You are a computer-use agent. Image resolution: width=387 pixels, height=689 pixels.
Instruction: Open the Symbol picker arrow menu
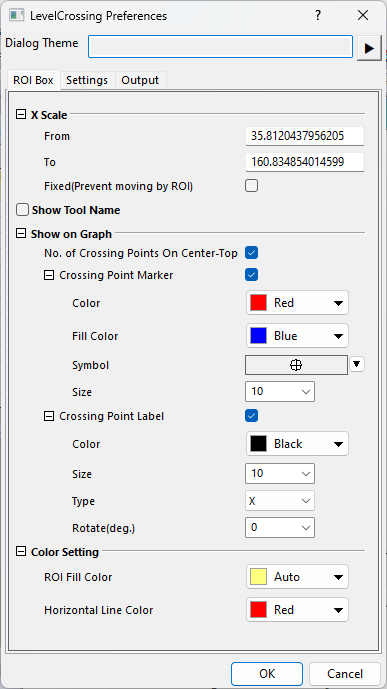[357, 364]
